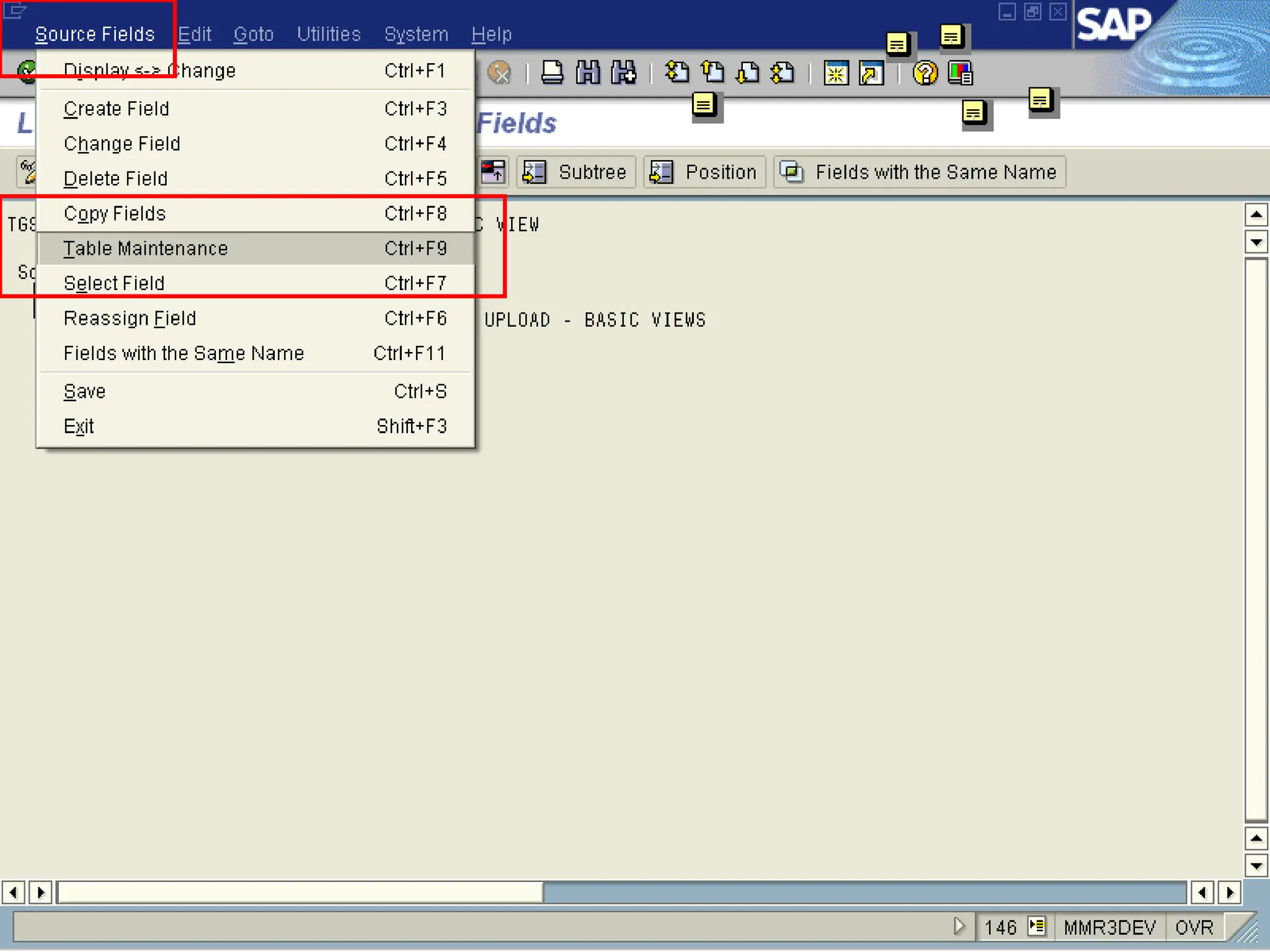Click the SAP system menu icon at top-left
Viewport: 1270px width, 952px height.
coord(15,11)
